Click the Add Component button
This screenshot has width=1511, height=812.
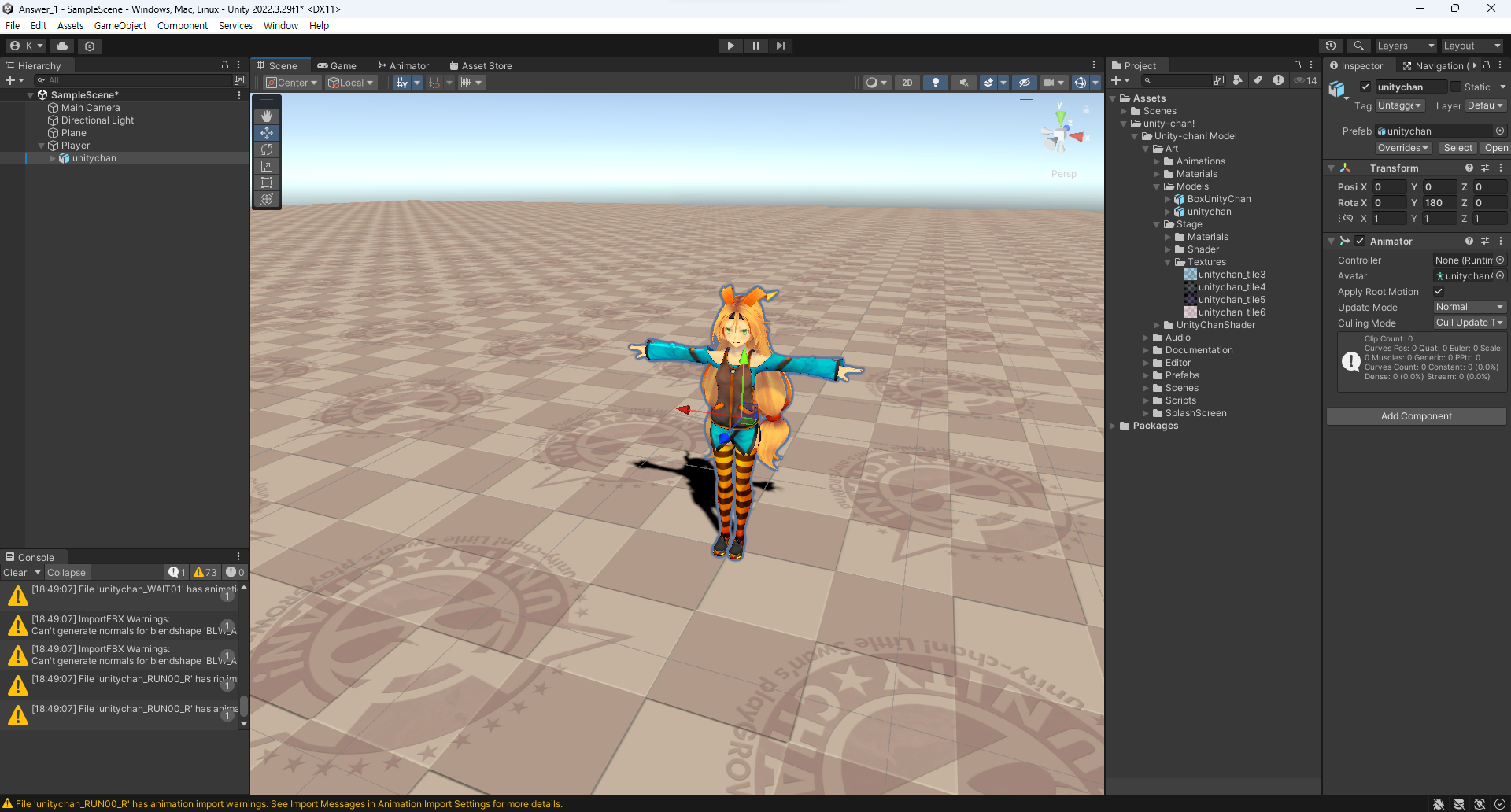[1416, 416]
